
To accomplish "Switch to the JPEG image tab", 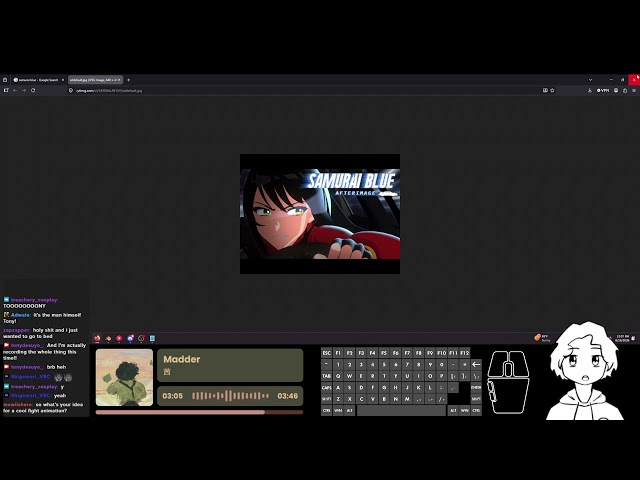I will point(95,80).
